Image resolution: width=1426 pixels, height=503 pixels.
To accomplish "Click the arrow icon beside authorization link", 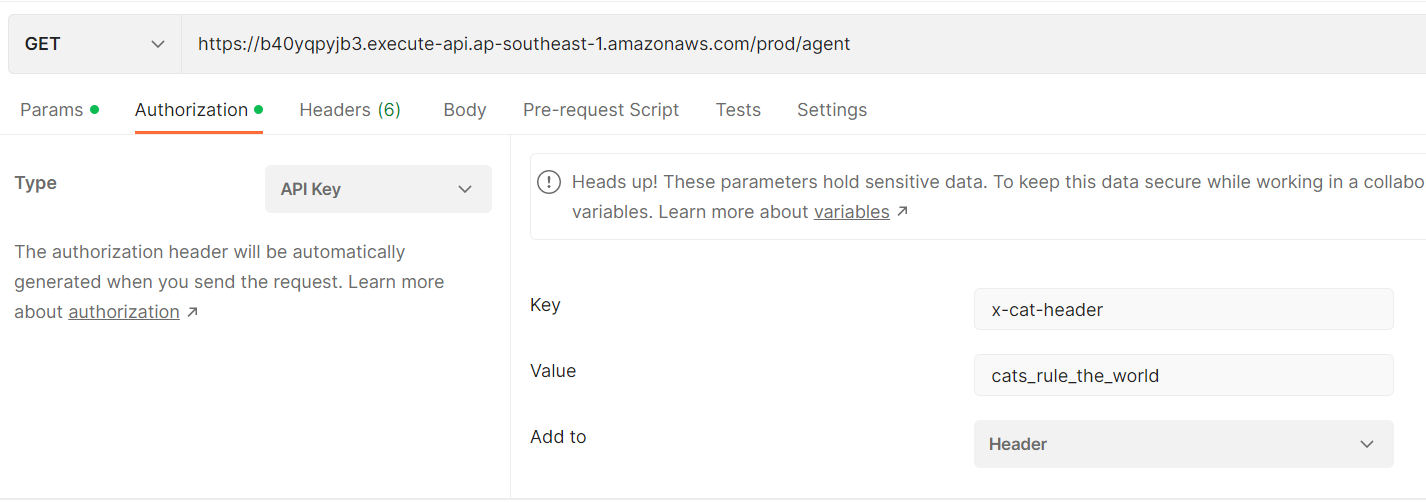I will pyautogui.click(x=192, y=312).
